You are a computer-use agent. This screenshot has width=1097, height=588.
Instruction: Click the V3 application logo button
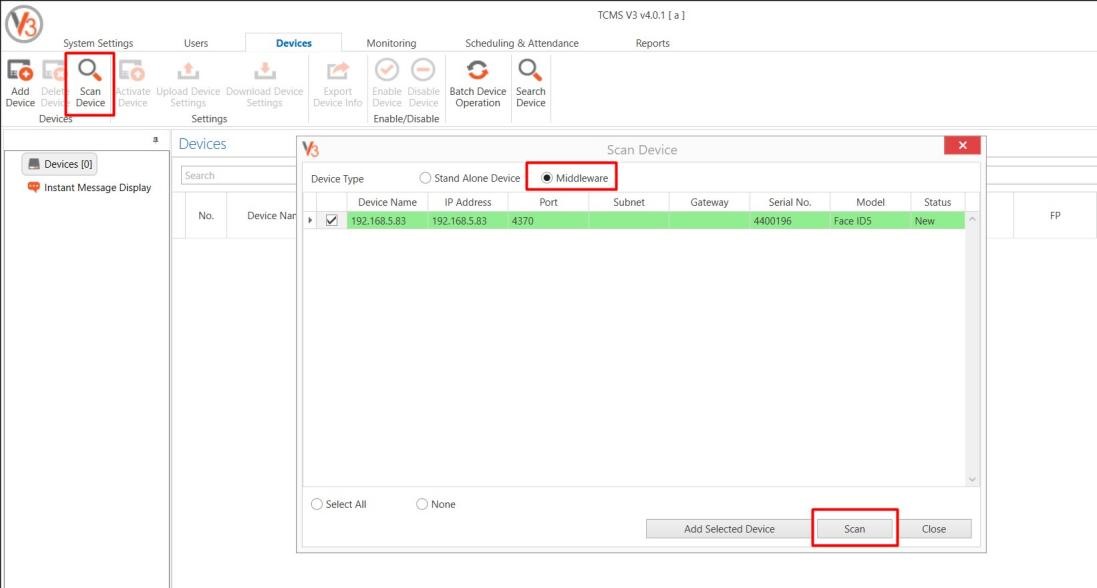pyautogui.click(x=24, y=23)
